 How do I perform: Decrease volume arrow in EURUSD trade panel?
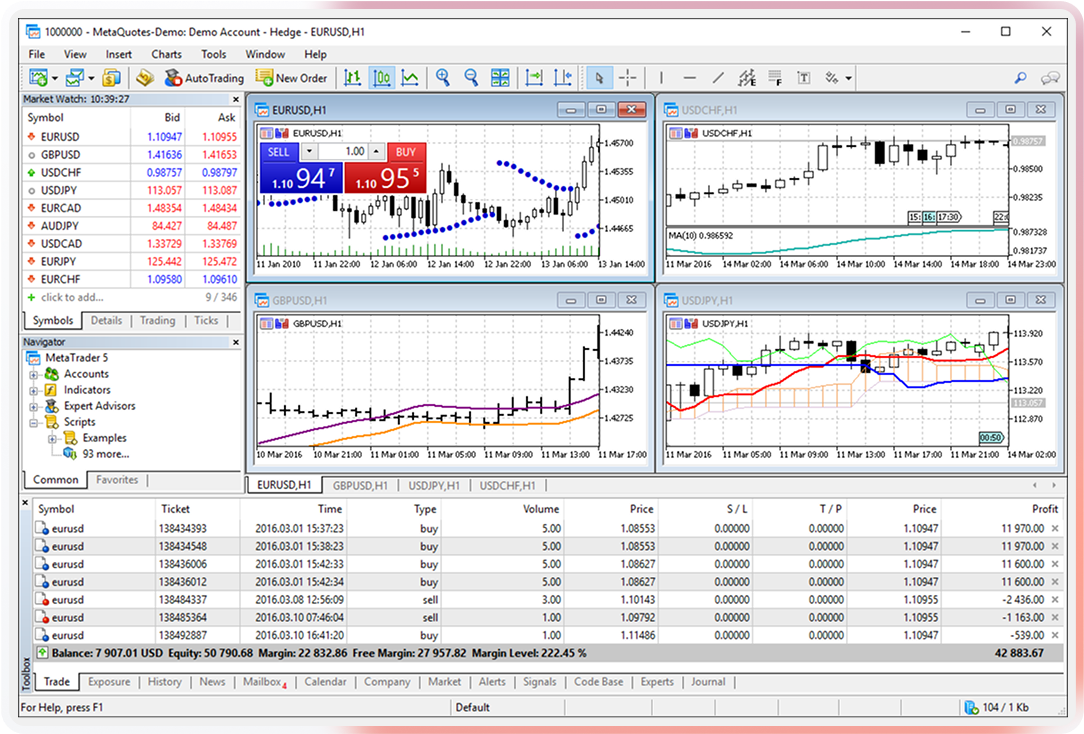(x=309, y=151)
